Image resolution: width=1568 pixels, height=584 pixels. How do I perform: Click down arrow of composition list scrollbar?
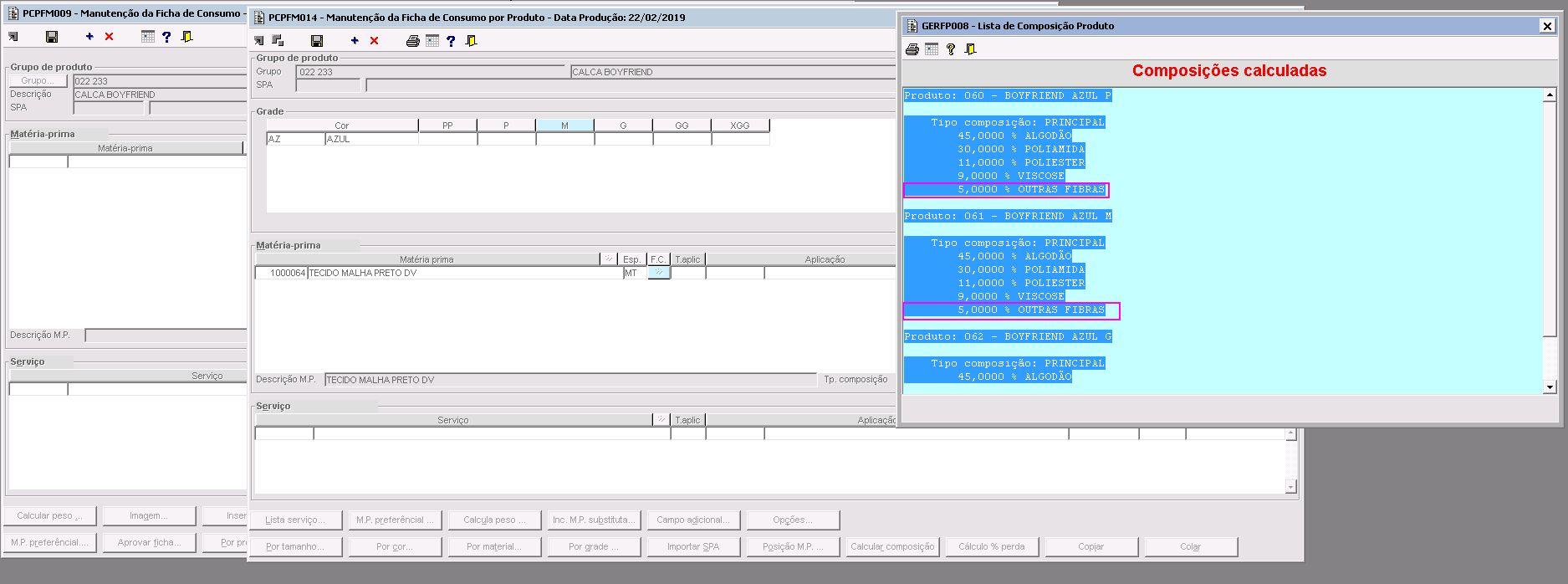[x=1550, y=387]
